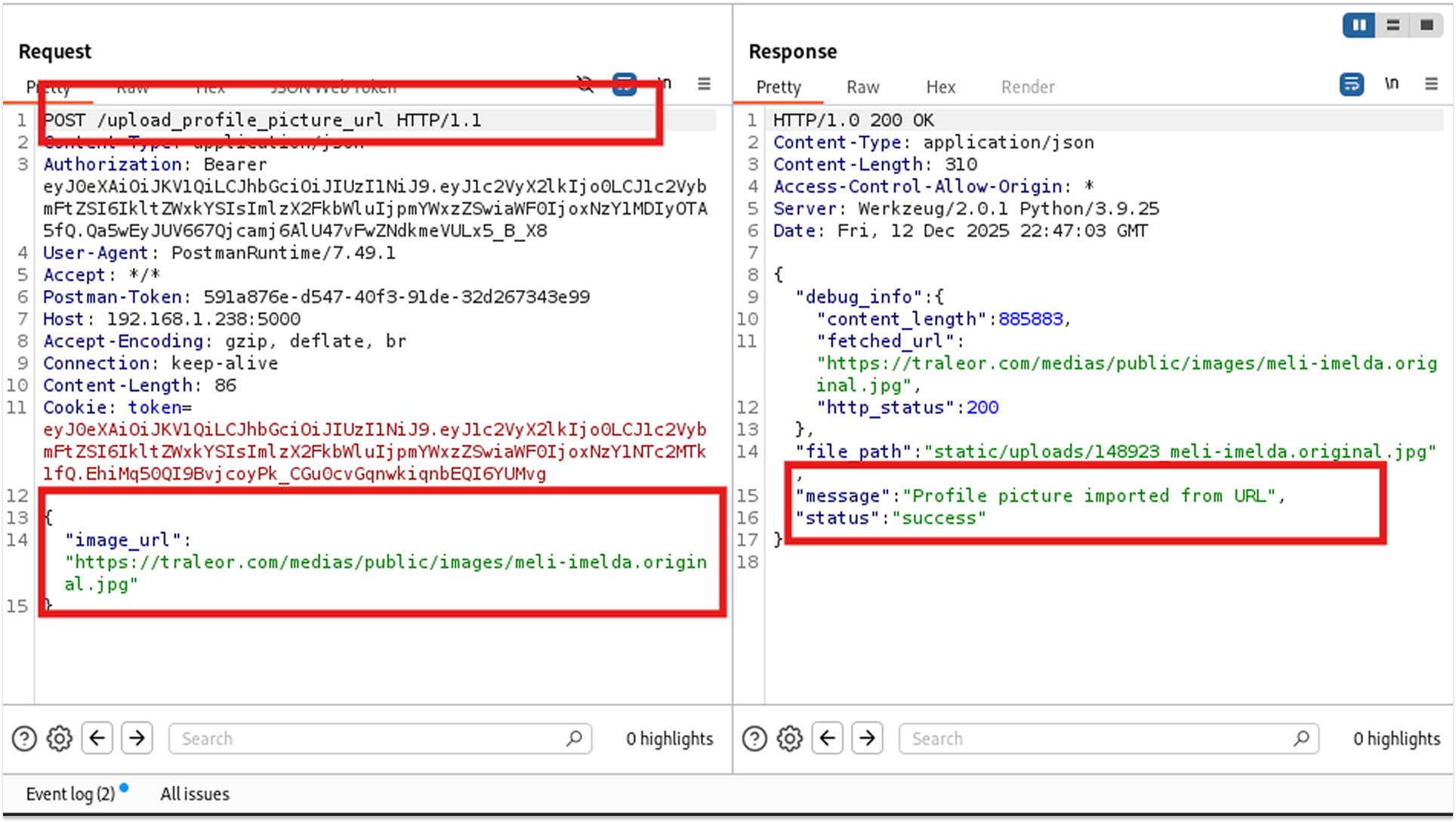Click the word wrap icon in the Request editor
Image resolution: width=1456 pixels, height=822 pixels.
[x=625, y=84]
